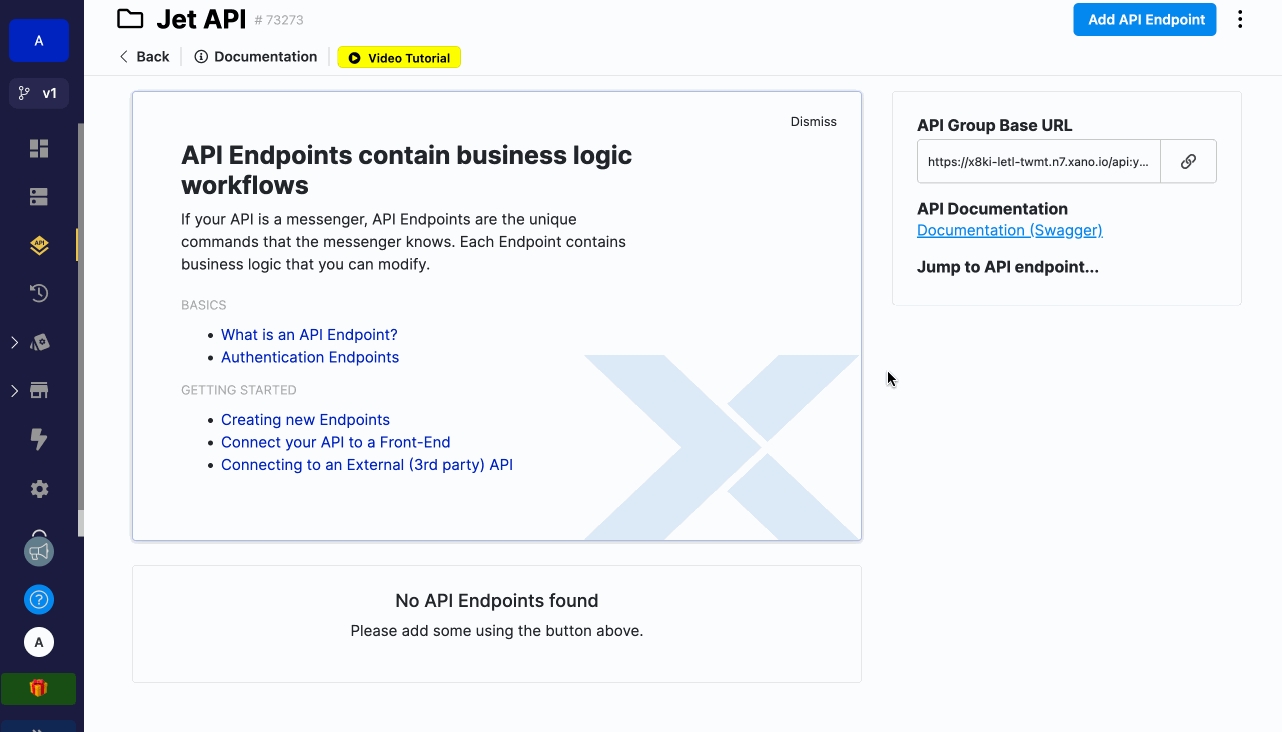Screen dimensions: 1282x732
Task: Open settings gear icon in sidebar
Action: [x=39, y=489]
